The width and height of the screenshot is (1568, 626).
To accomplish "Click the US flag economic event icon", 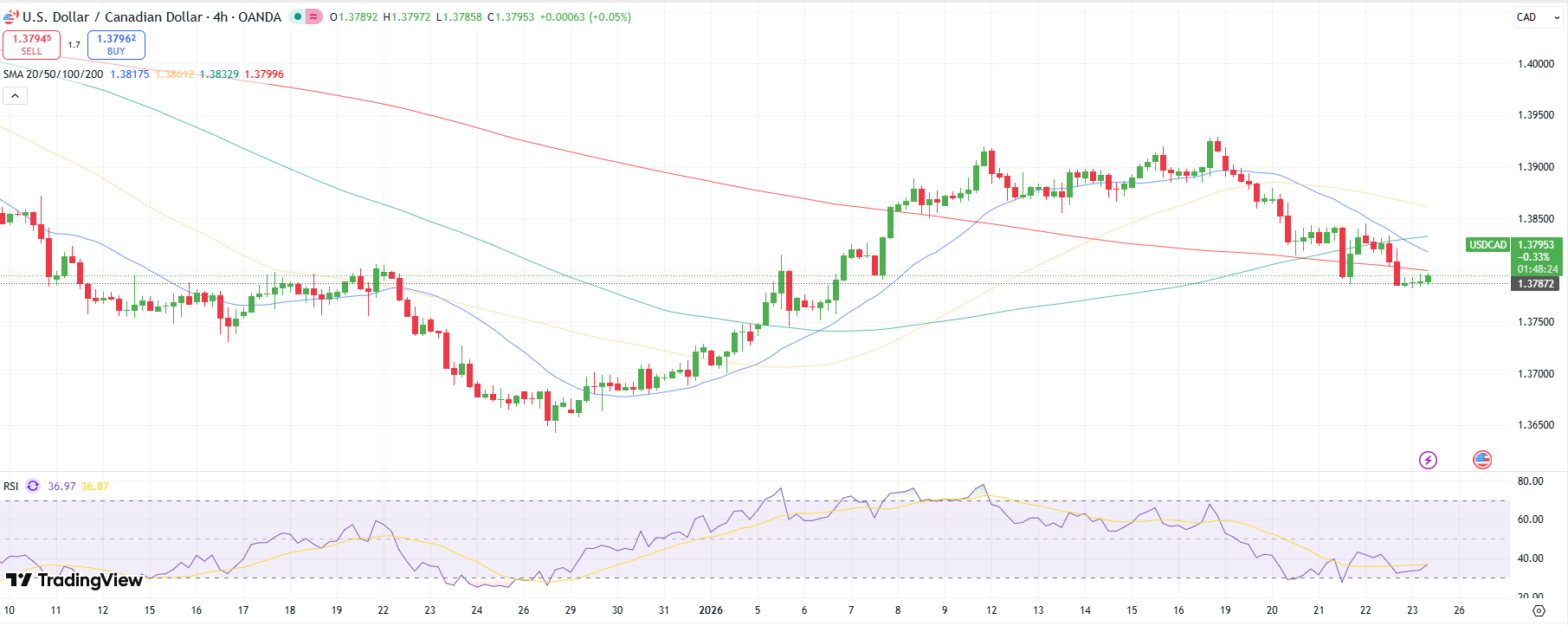I will 1482,460.
